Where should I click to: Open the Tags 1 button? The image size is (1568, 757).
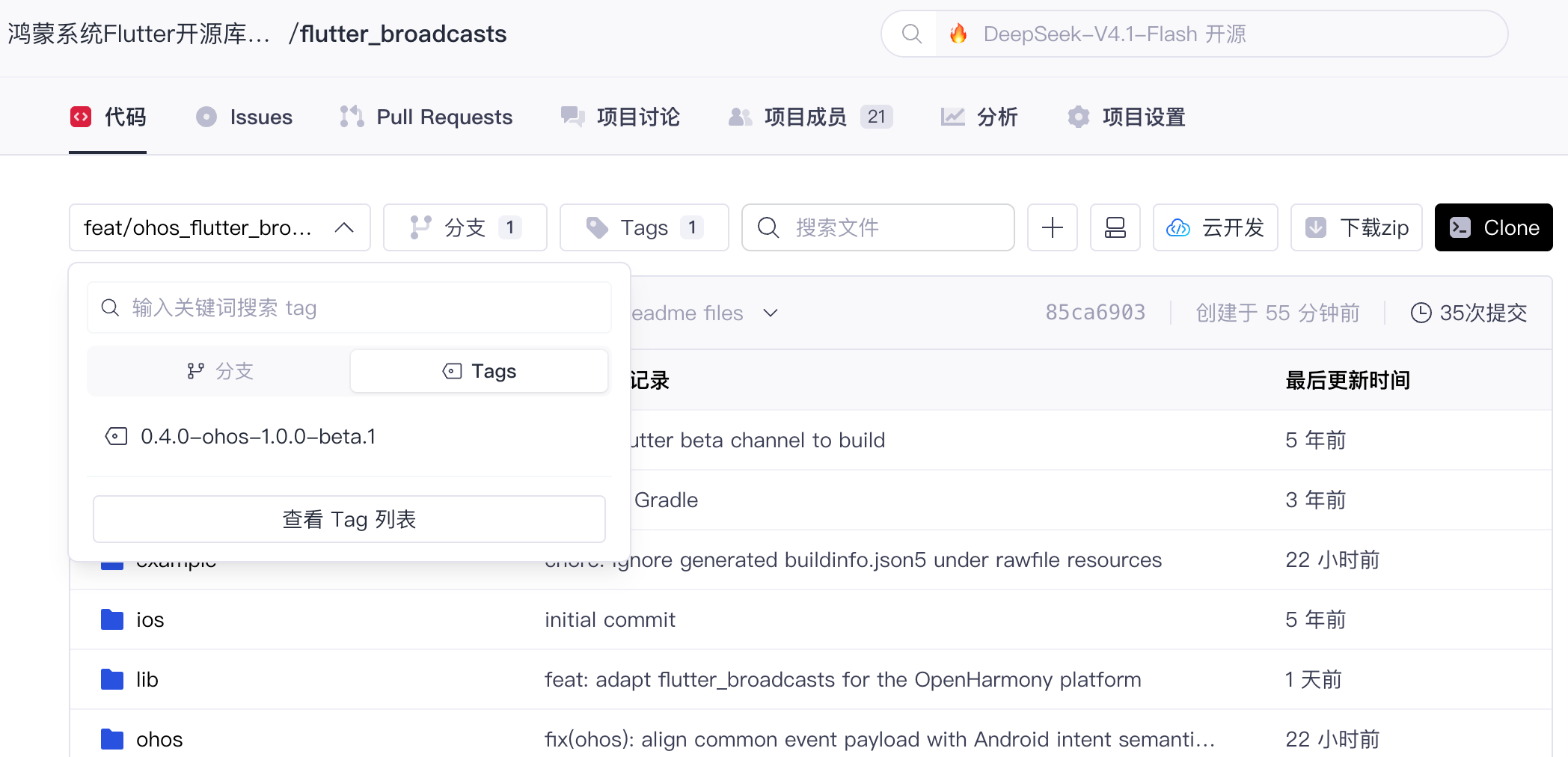tap(644, 227)
